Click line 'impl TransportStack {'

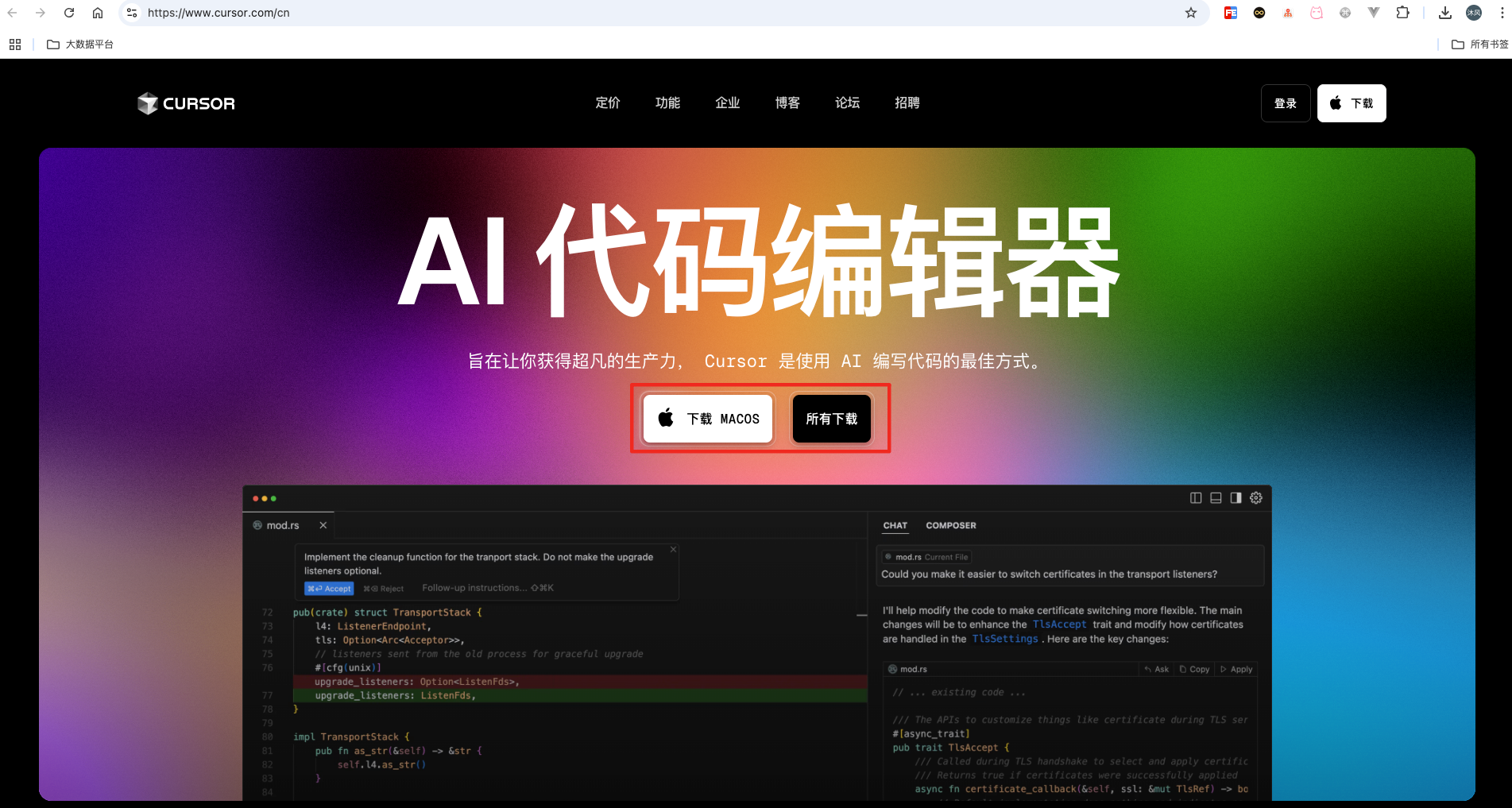351,737
